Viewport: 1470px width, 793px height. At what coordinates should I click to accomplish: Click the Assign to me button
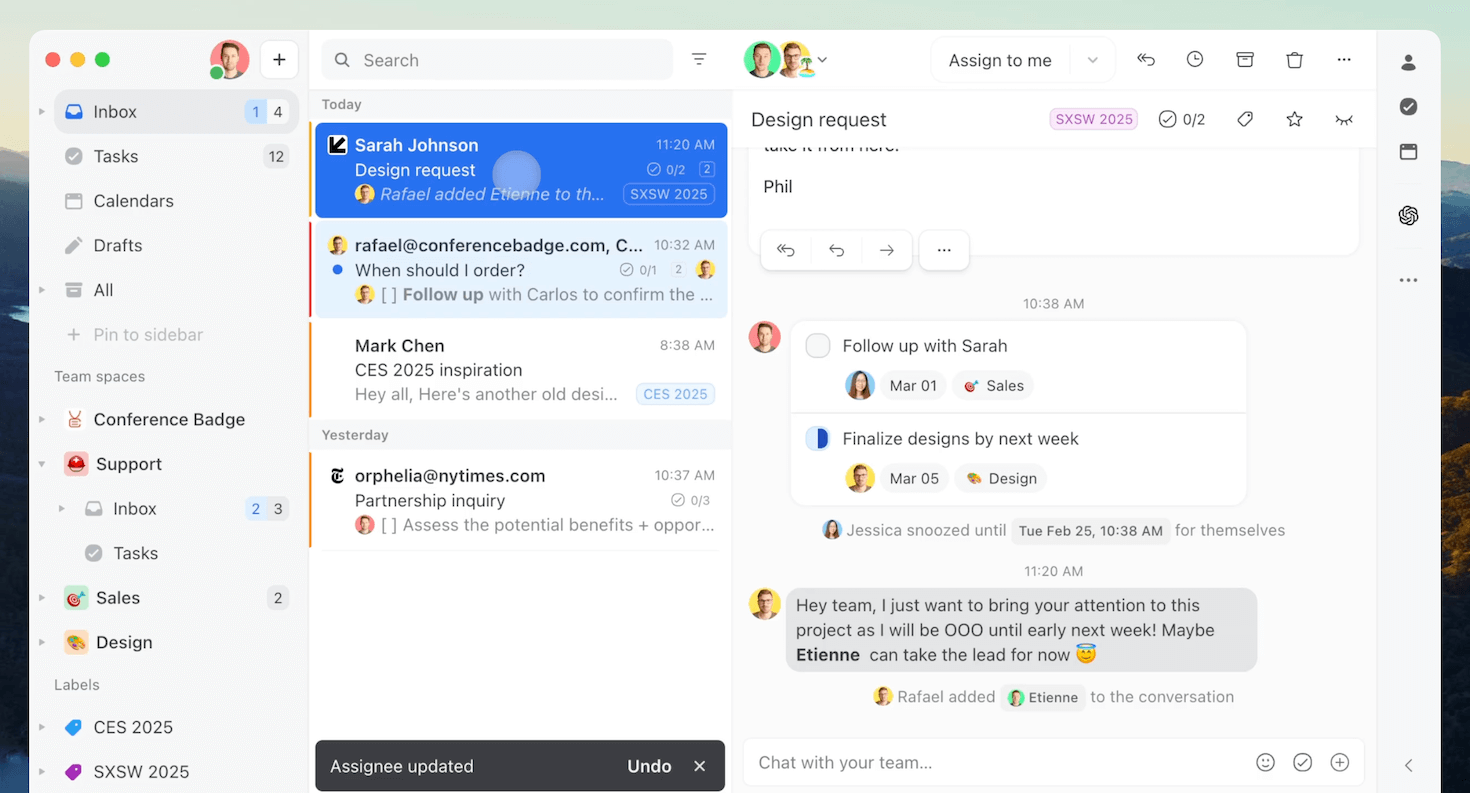tap(1000, 60)
